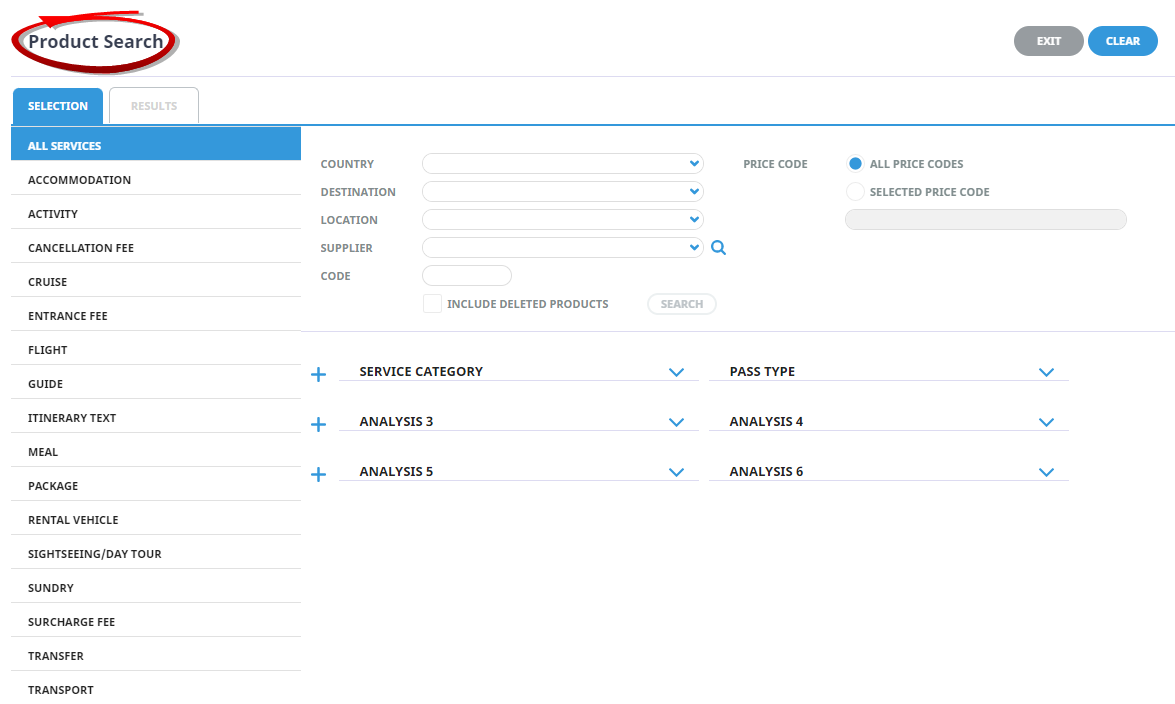Choose Selected Price Code radio option

click(x=855, y=192)
